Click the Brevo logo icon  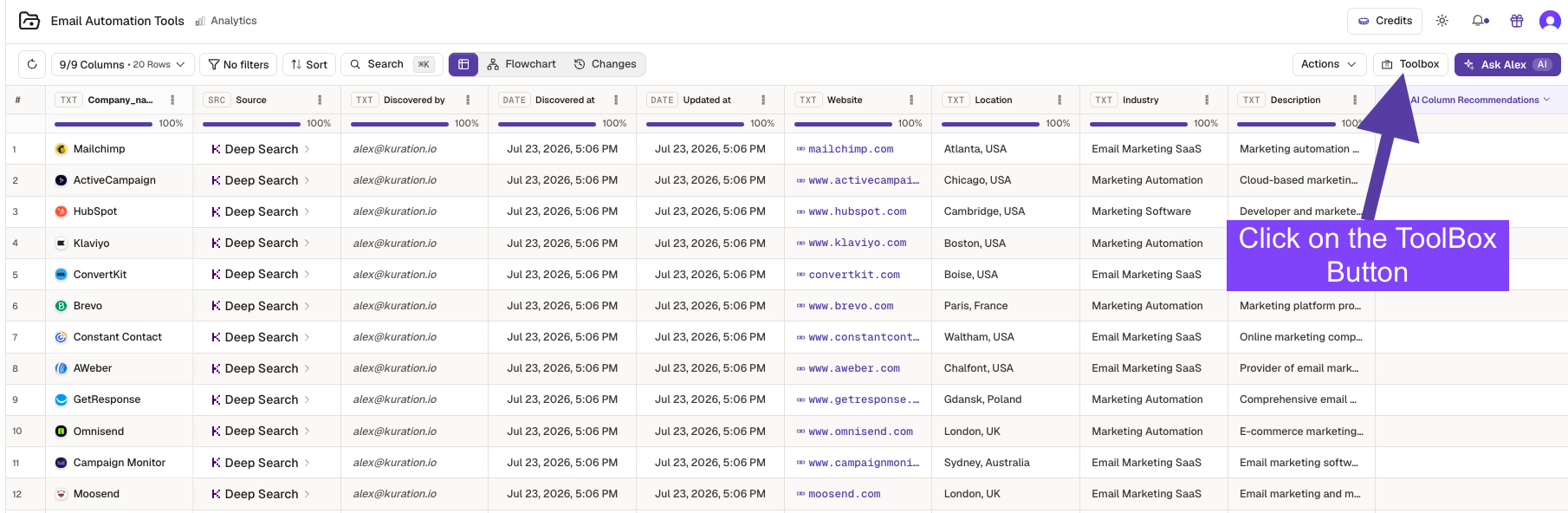click(61, 306)
